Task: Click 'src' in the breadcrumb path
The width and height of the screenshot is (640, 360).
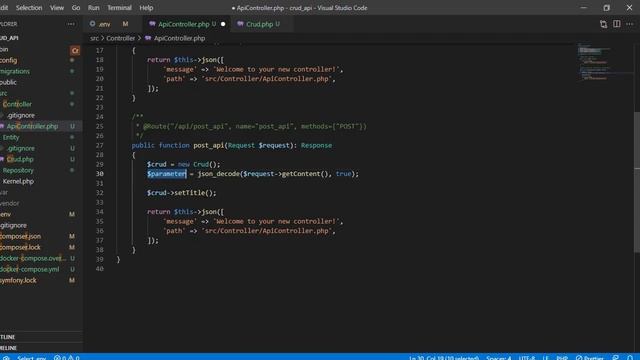Action: pos(94,38)
